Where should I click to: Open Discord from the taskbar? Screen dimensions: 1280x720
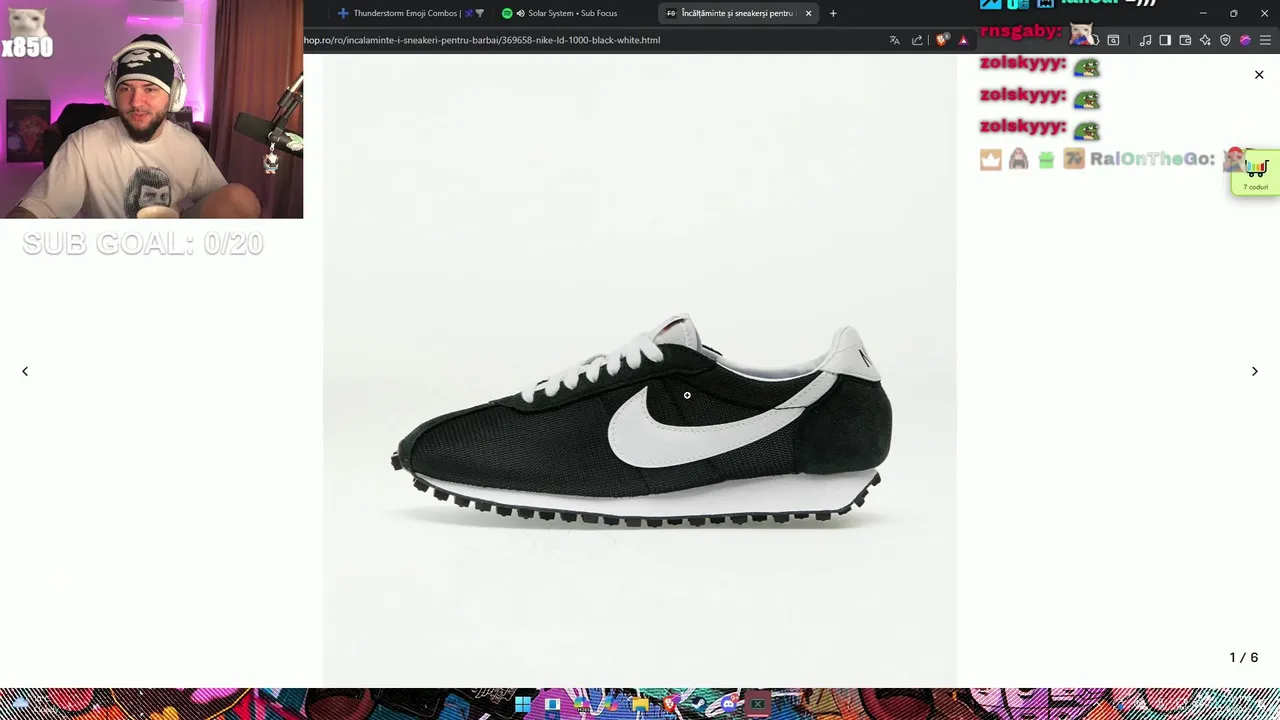pos(728,705)
